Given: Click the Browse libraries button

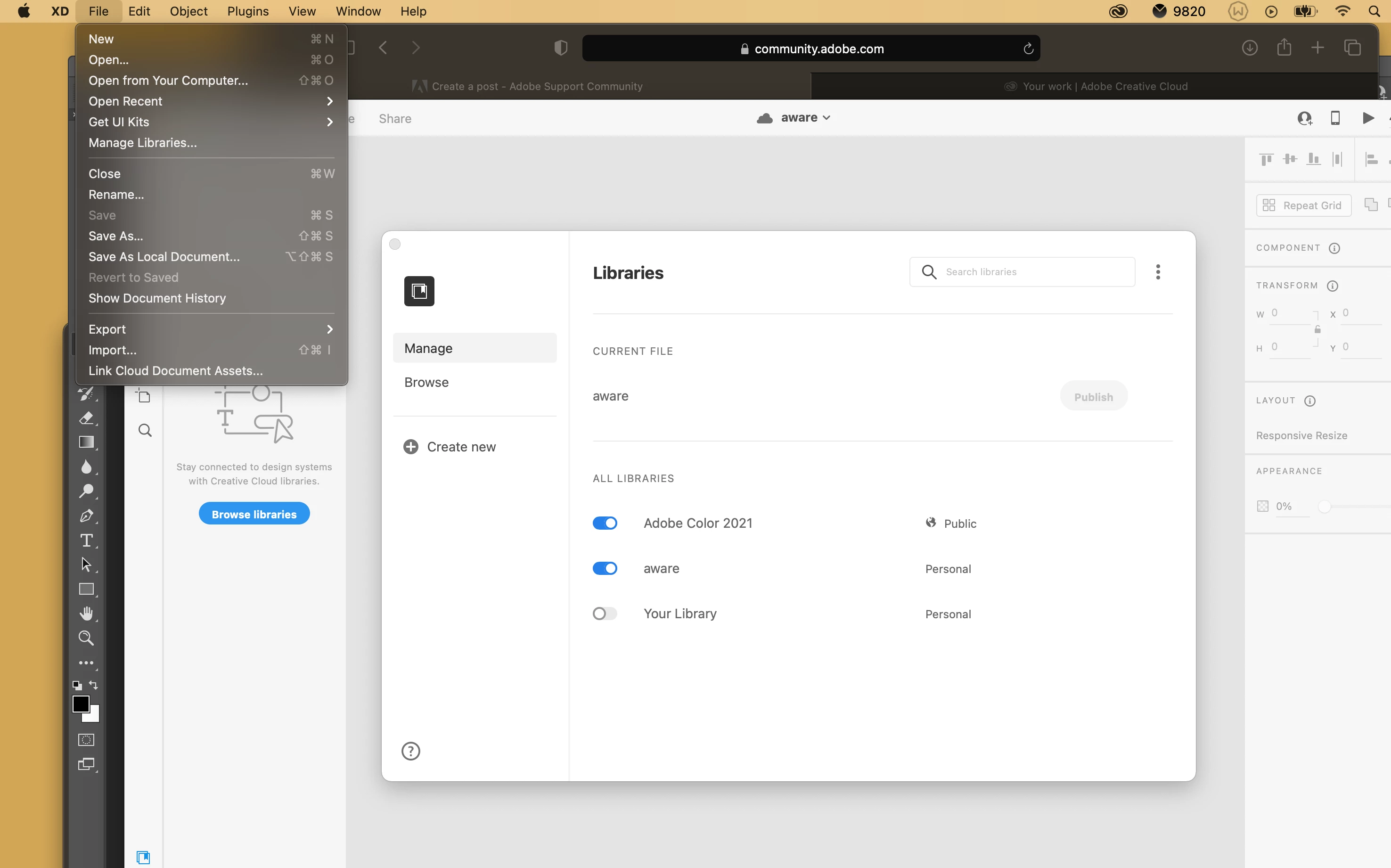Looking at the screenshot, I should [x=254, y=514].
